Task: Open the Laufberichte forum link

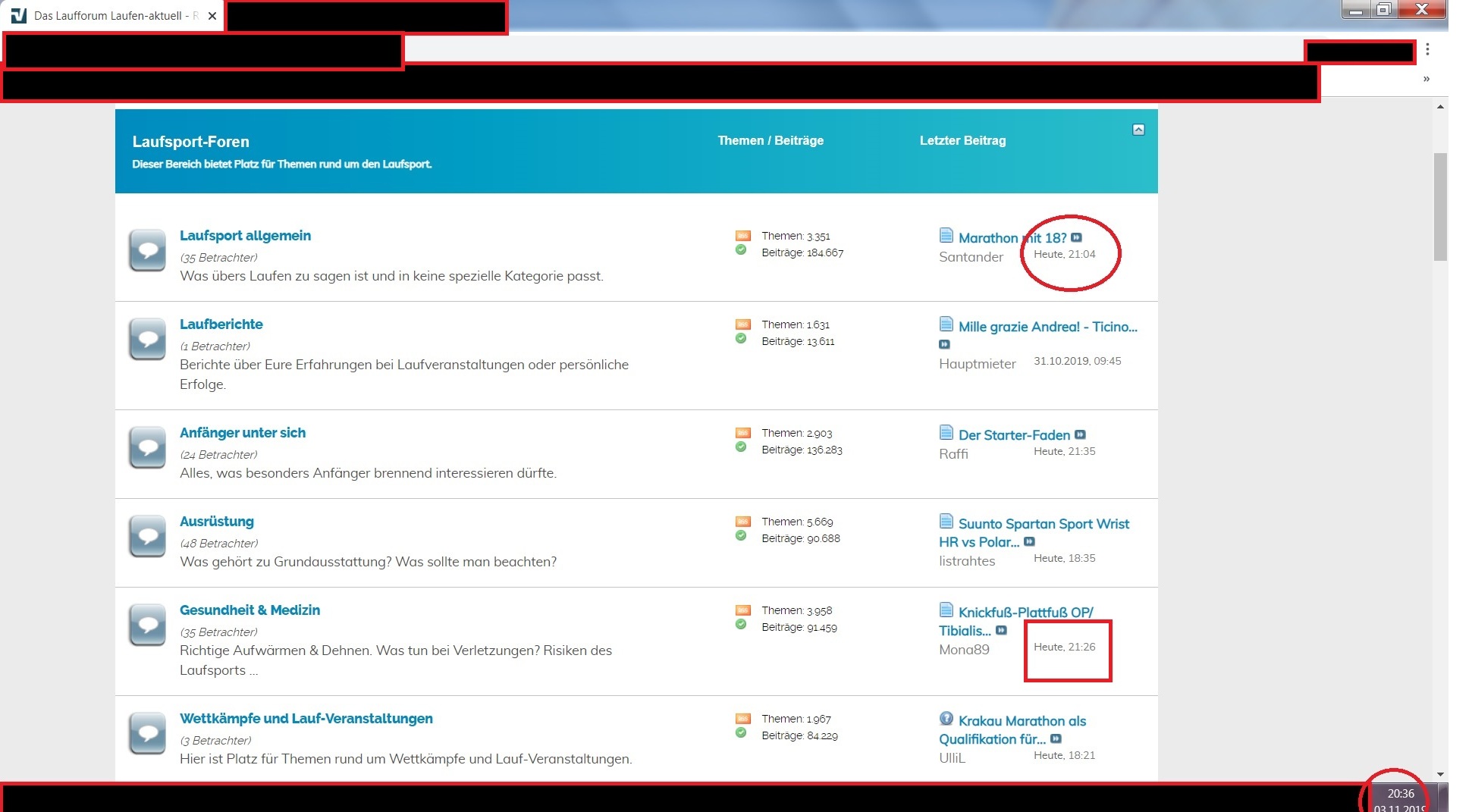Action: pyautogui.click(x=221, y=324)
